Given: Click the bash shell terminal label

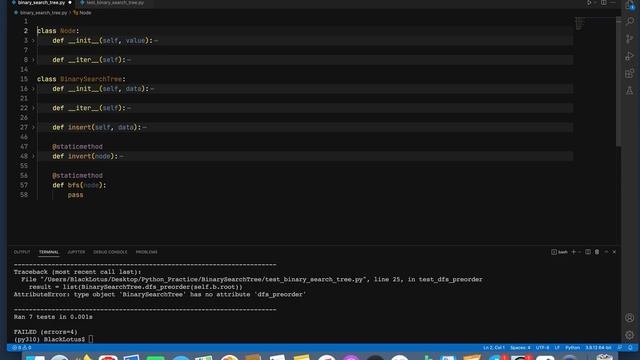Looking at the screenshot, I should pos(559,252).
